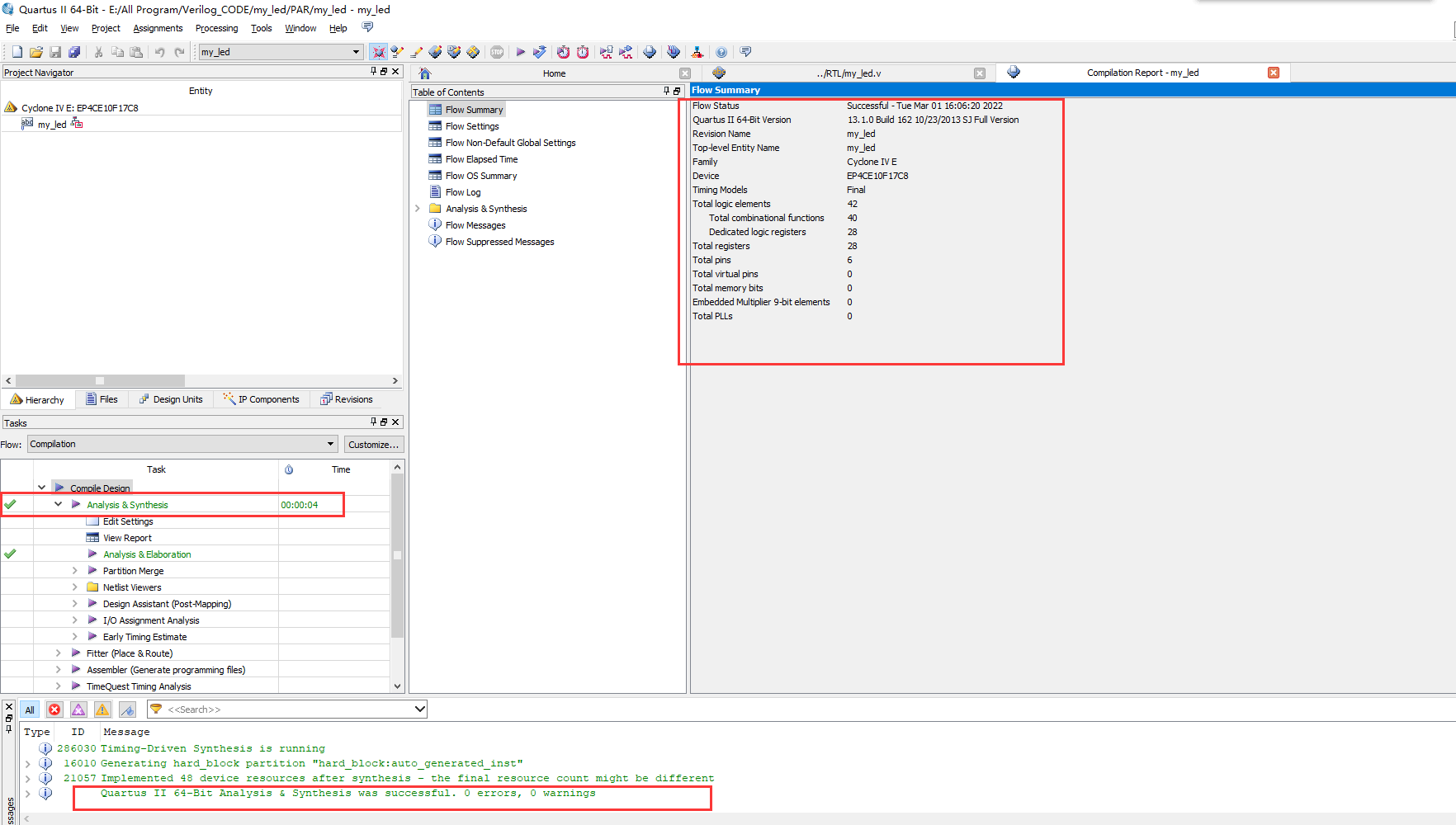Click the yellow grid Chip Planner icon
The height and width of the screenshot is (825, 1456).
(473, 52)
